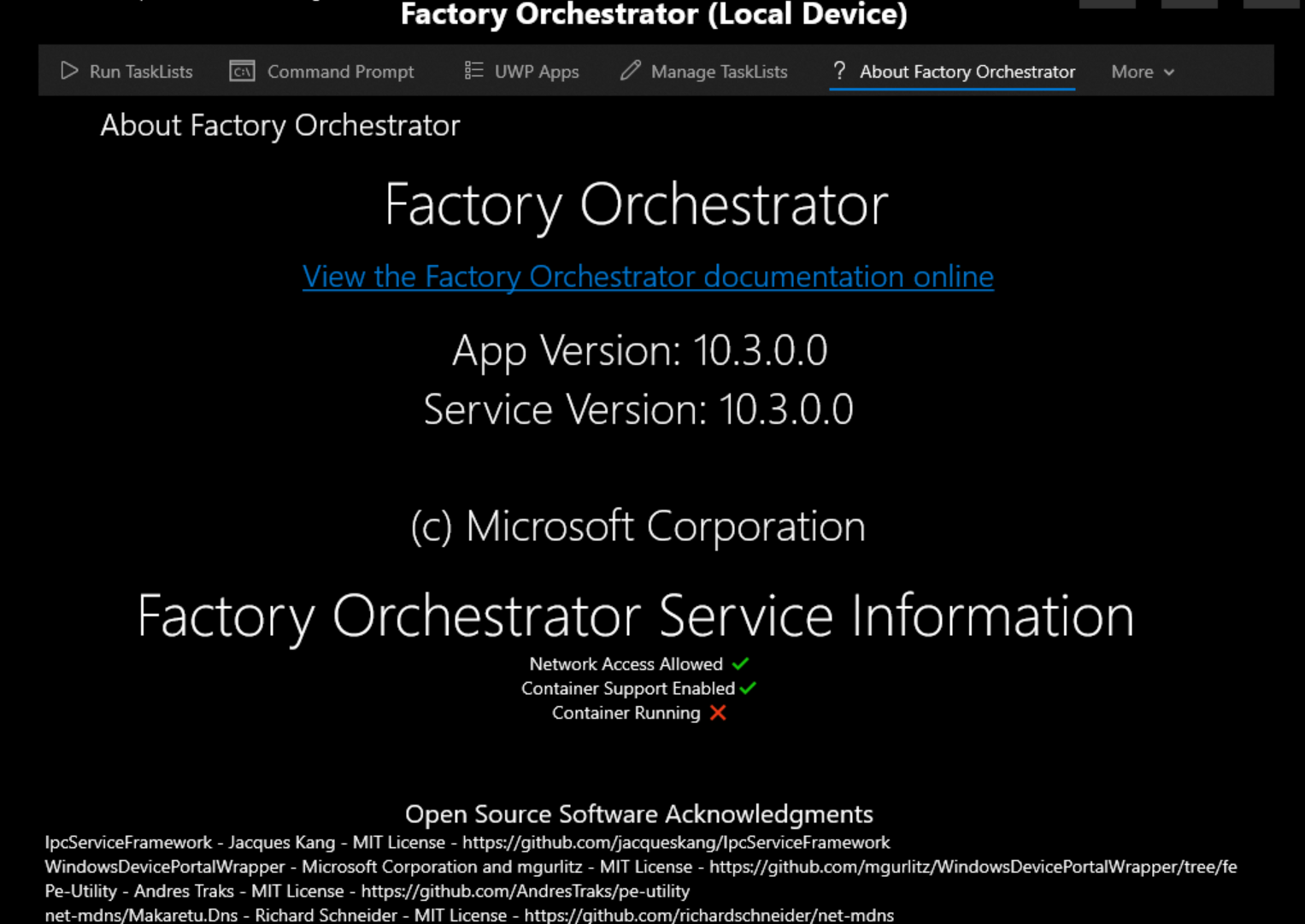Click the net-mdns/Makaretu.Dns acknowledgment line
Image resolution: width=1305 pixels, height=924 pixels.
pos(469,915)
